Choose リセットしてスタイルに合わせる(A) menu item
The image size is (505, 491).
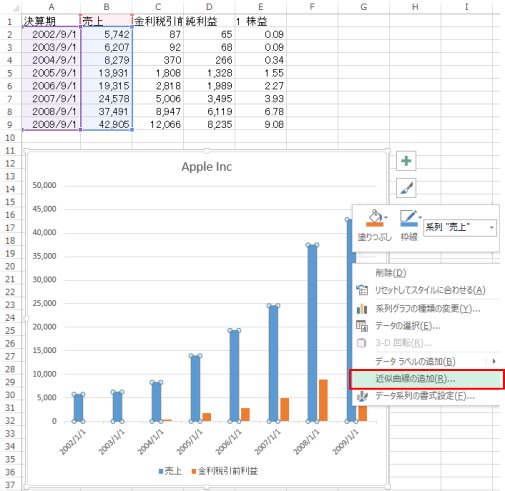426,290
